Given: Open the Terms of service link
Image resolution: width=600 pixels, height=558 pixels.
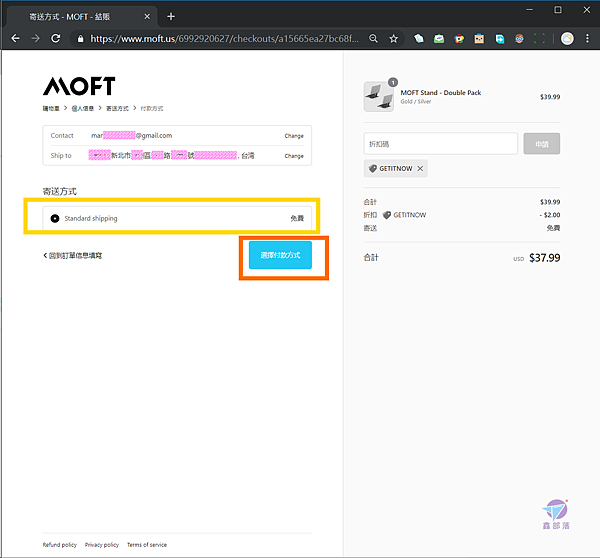Looking at the screenshot, I should coord(147,545).
